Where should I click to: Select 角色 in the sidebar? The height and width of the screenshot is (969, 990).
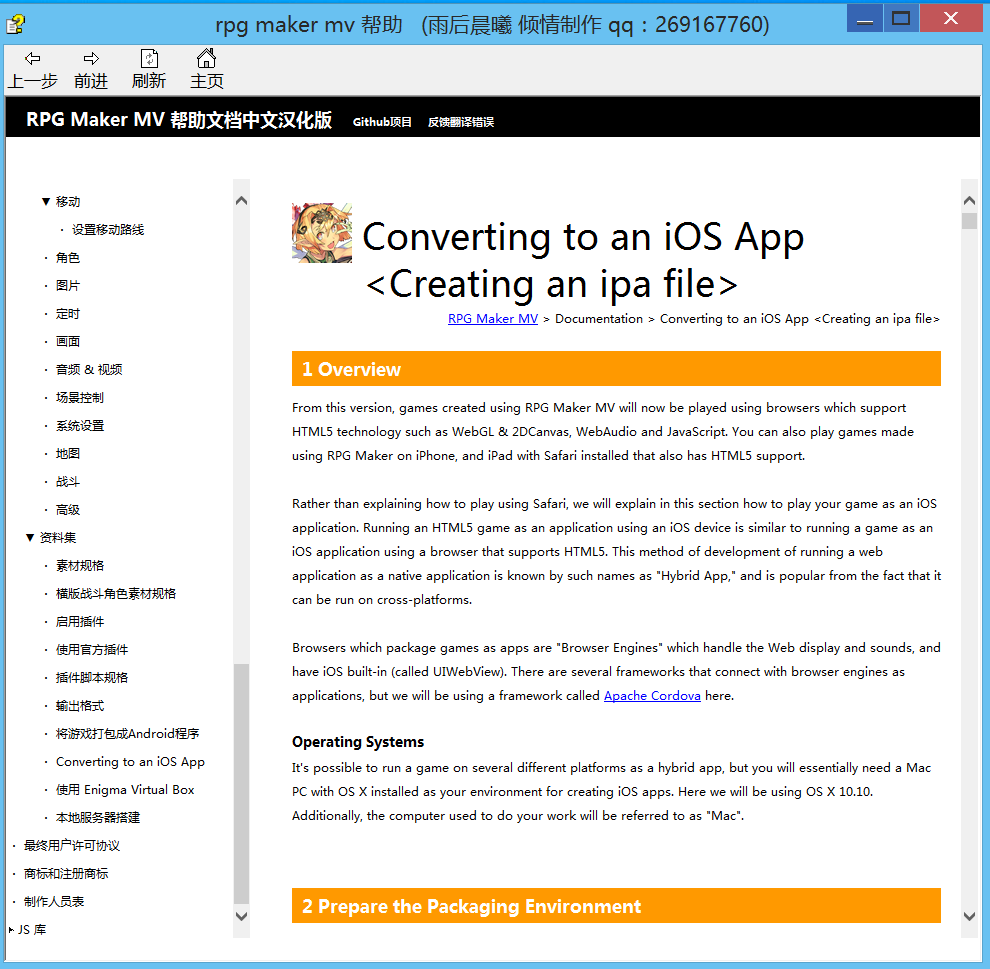click(x=68, y=258)
